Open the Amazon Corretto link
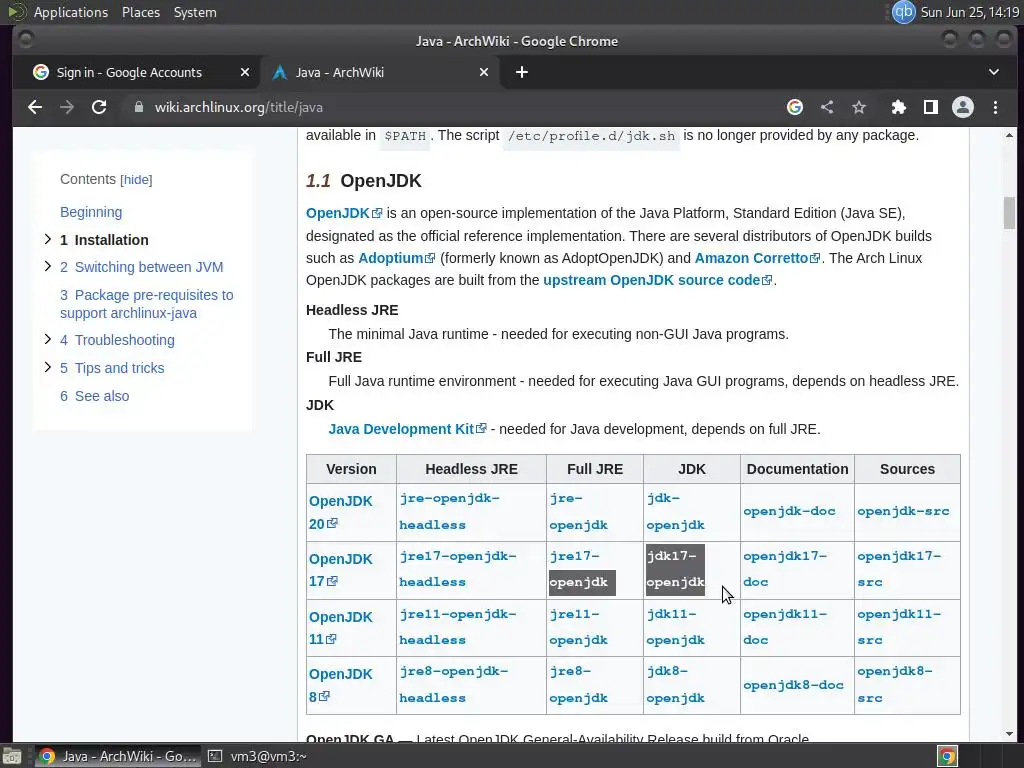Viewport: 1024px width, 768px height. 757,258
